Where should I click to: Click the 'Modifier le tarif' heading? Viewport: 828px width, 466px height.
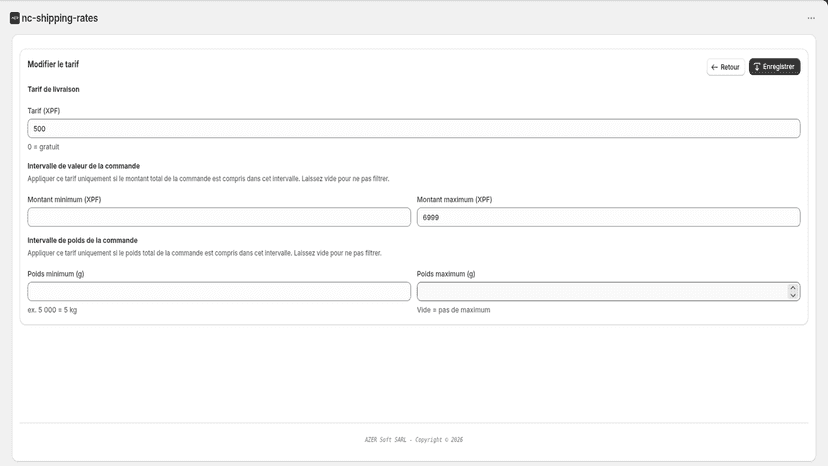click(x=53, y=64)
